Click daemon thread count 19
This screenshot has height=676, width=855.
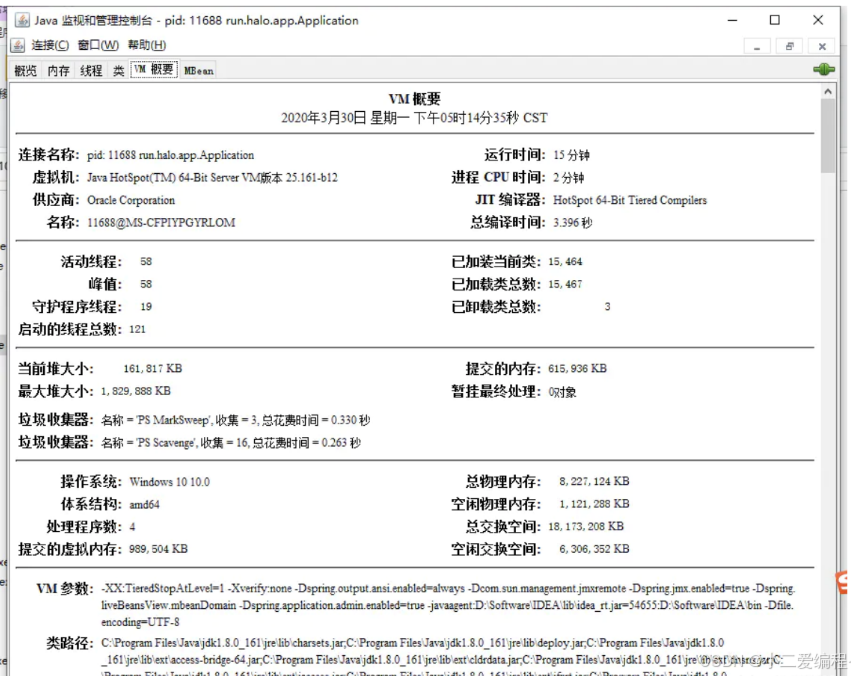[146, 306]
